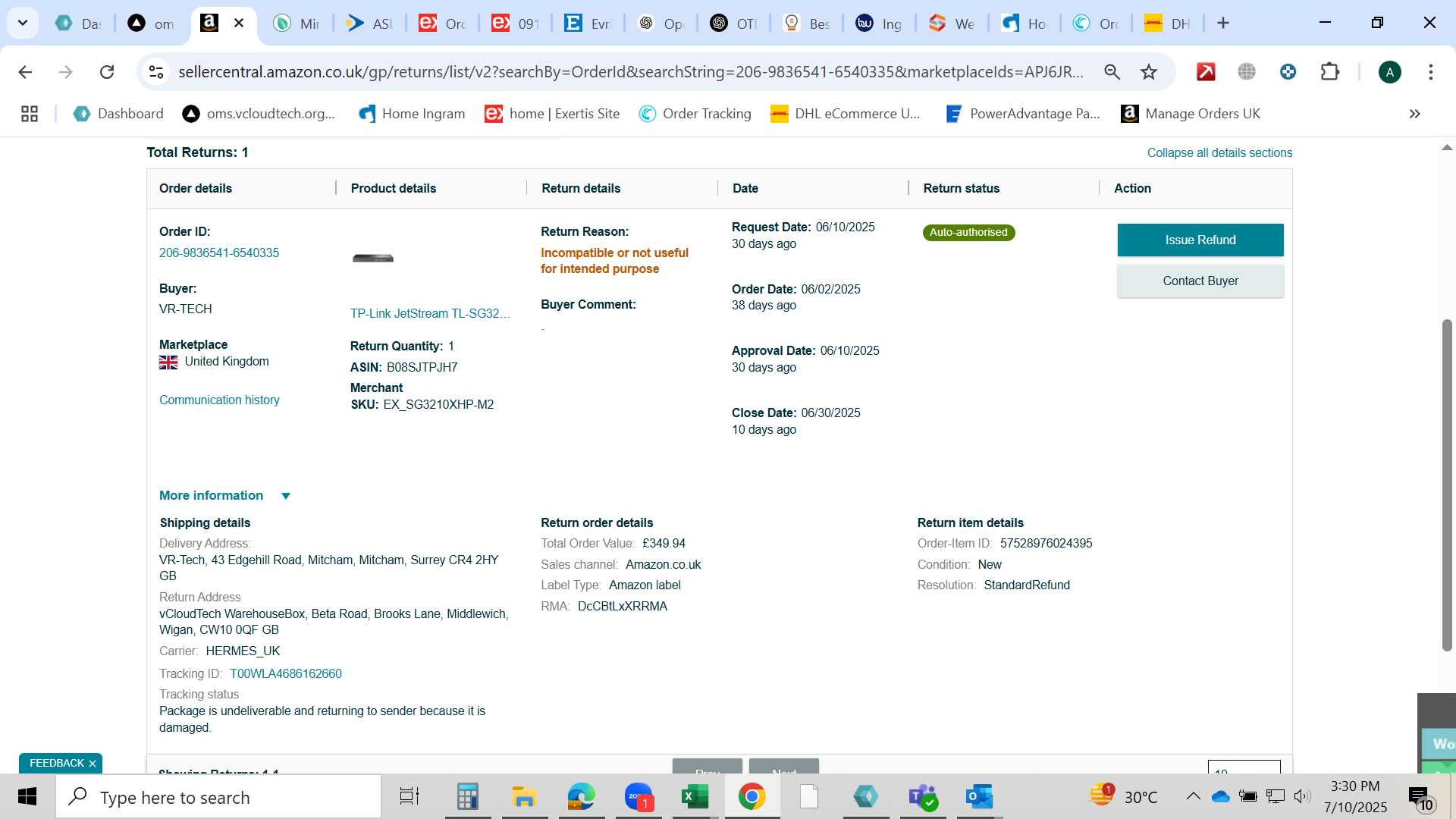Switch to the 'Ing' tab
This screenshot has width=1456, height=819.
[879, 24]
